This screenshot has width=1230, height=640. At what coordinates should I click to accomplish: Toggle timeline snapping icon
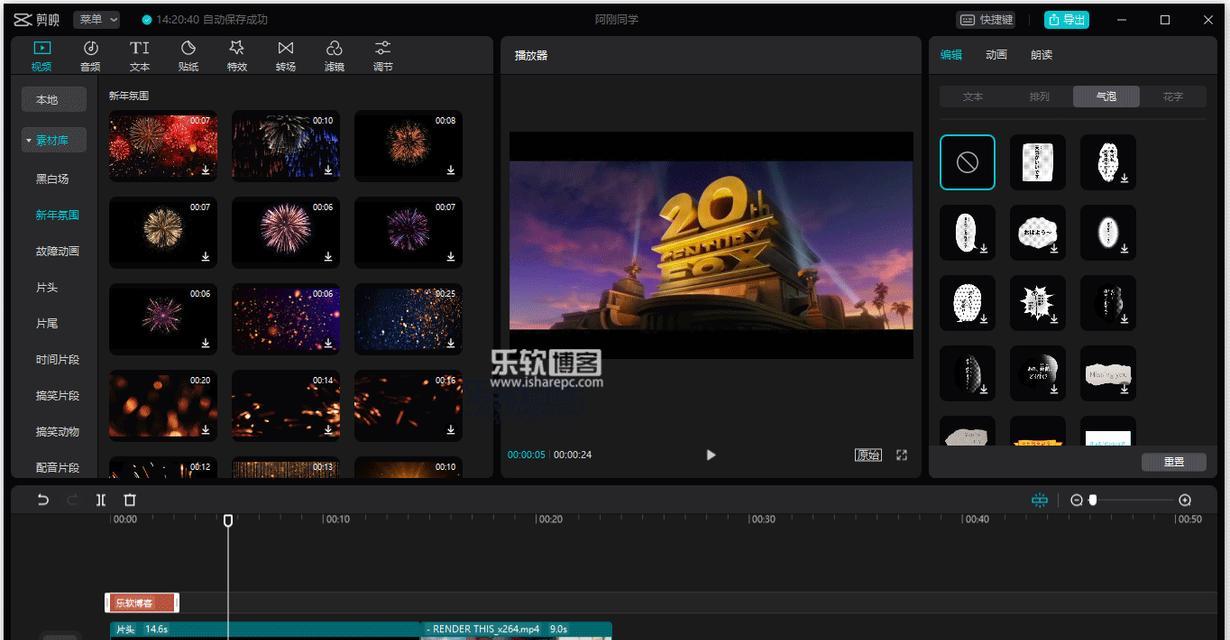tap(1040, 500)
